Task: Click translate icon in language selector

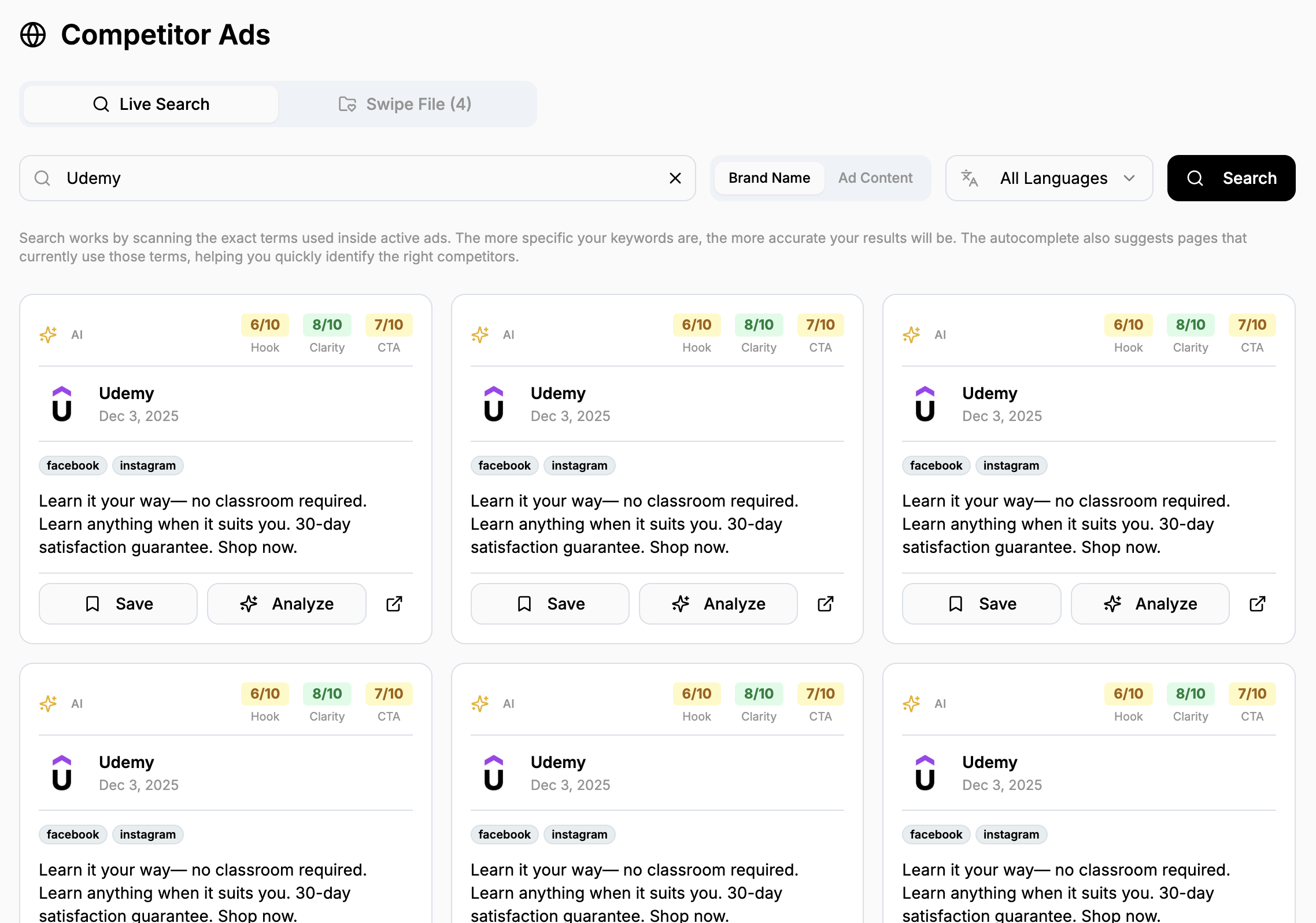Action: (970, 178)
